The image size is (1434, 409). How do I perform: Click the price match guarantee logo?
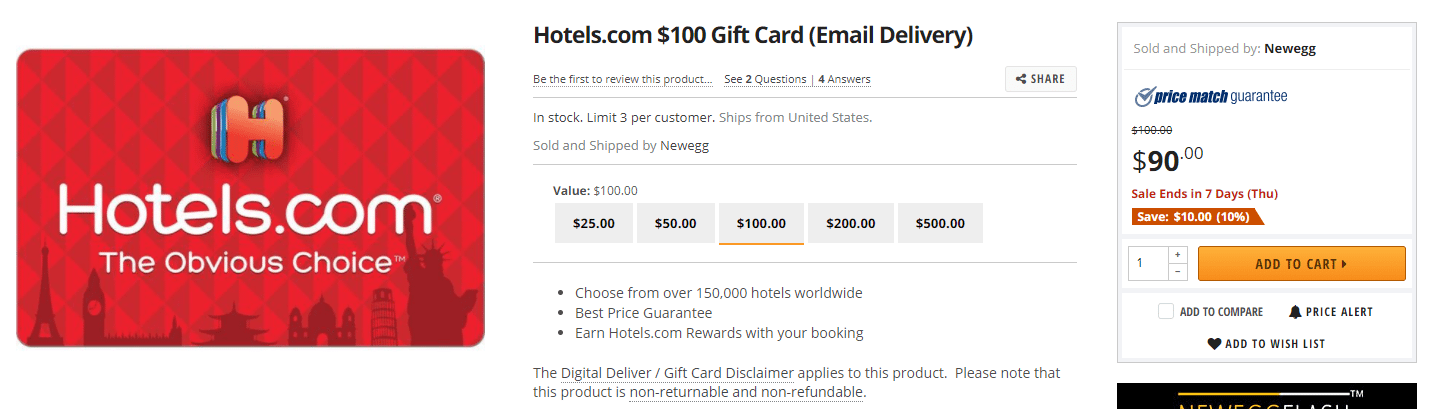pyautogui.click(x=1211, y=97)
